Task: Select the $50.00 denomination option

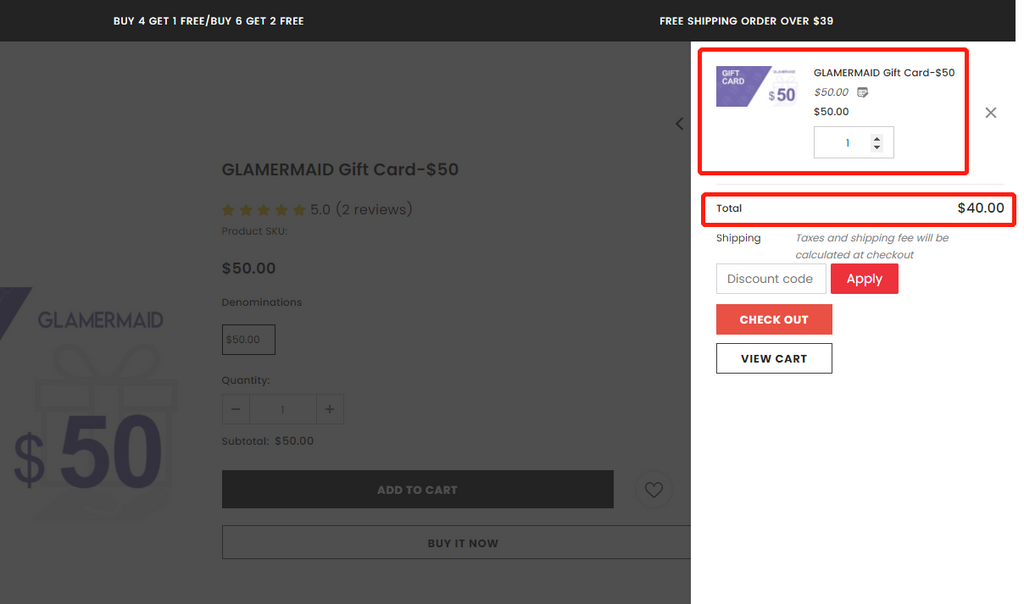Action: click(248, 340)
